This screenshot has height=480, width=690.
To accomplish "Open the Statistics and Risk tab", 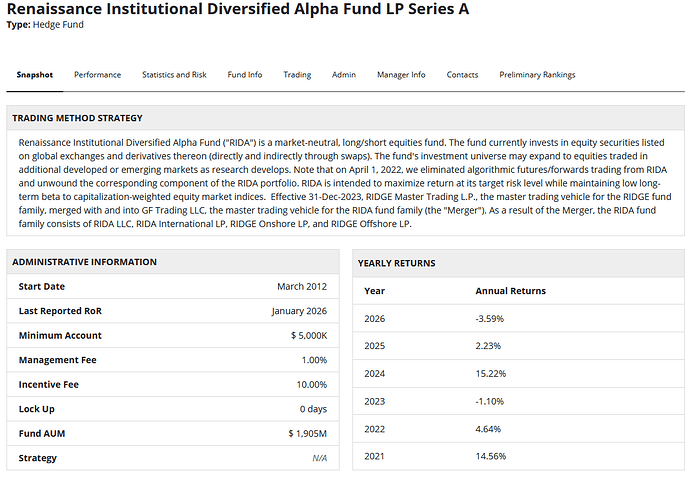I will pyautogui.click(x=174, y=75).
